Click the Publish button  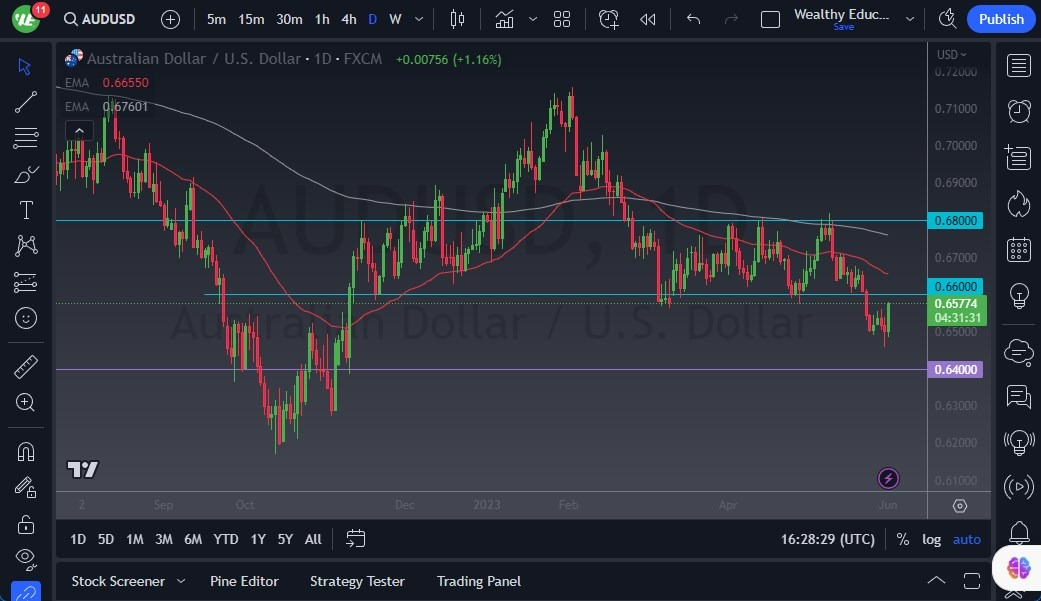coord(1000,18)
